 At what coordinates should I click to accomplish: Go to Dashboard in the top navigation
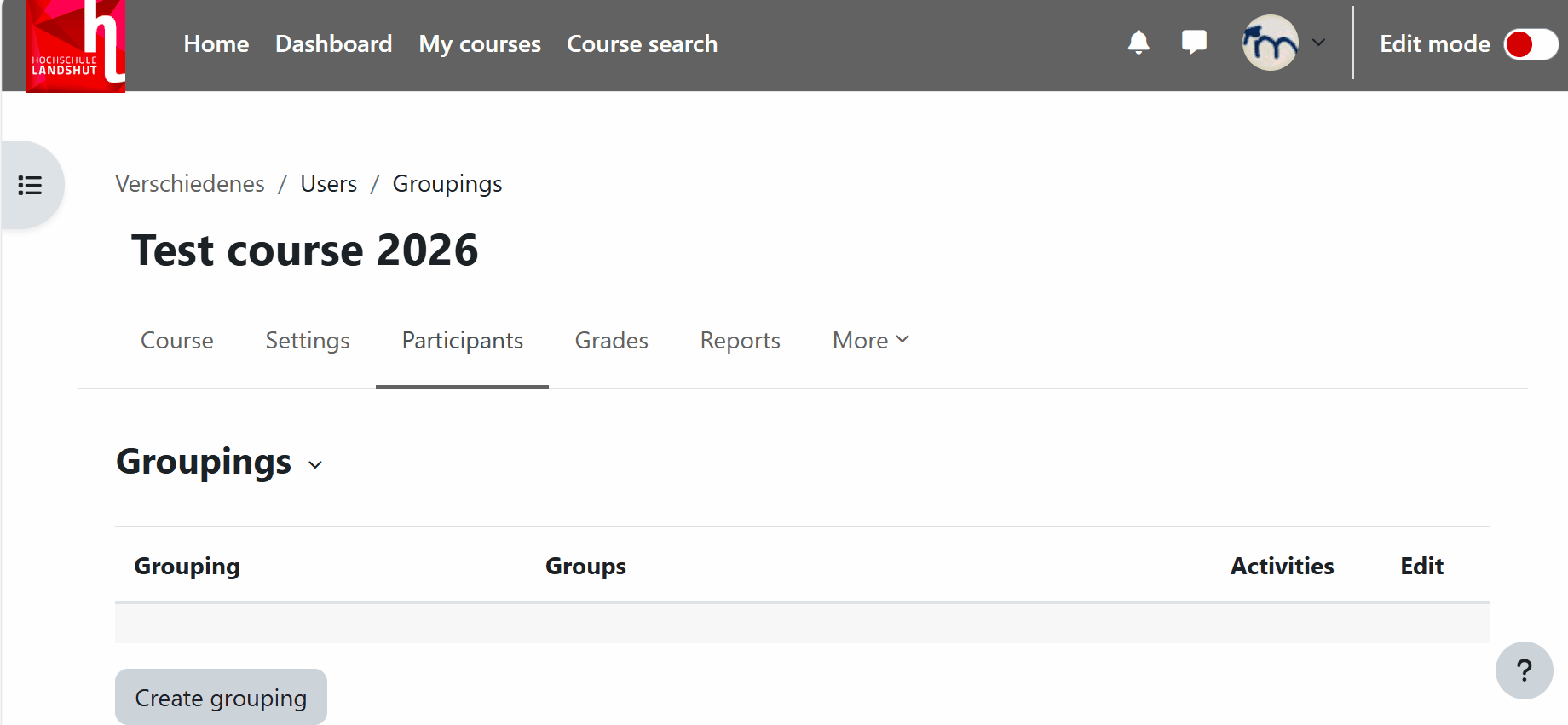tap(333, 44)
